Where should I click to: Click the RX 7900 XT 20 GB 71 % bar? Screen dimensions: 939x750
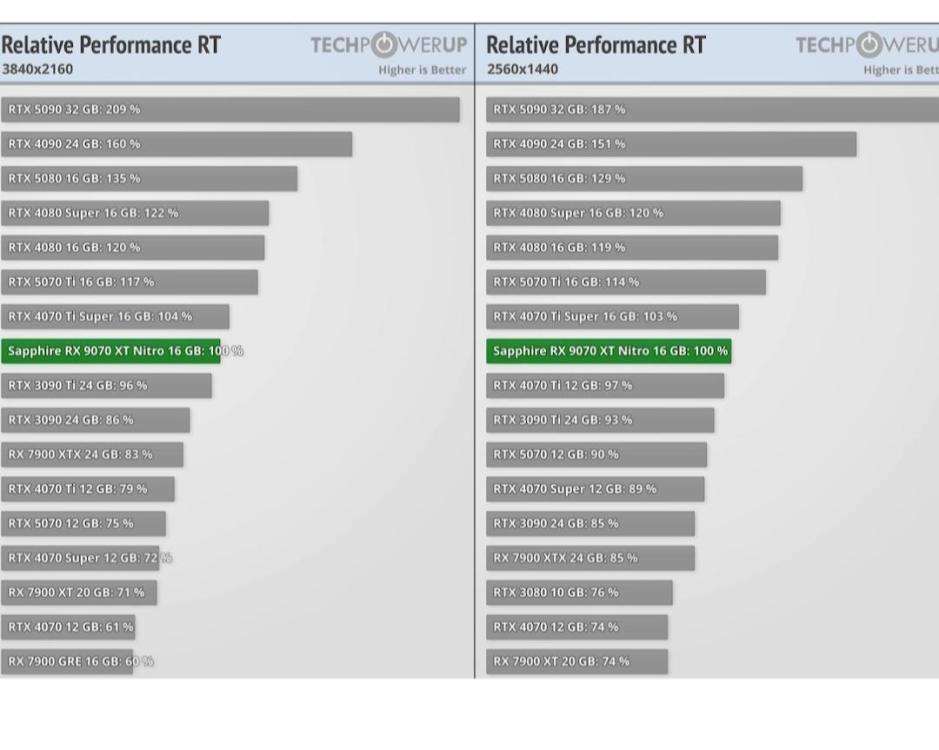click(79, 593)
